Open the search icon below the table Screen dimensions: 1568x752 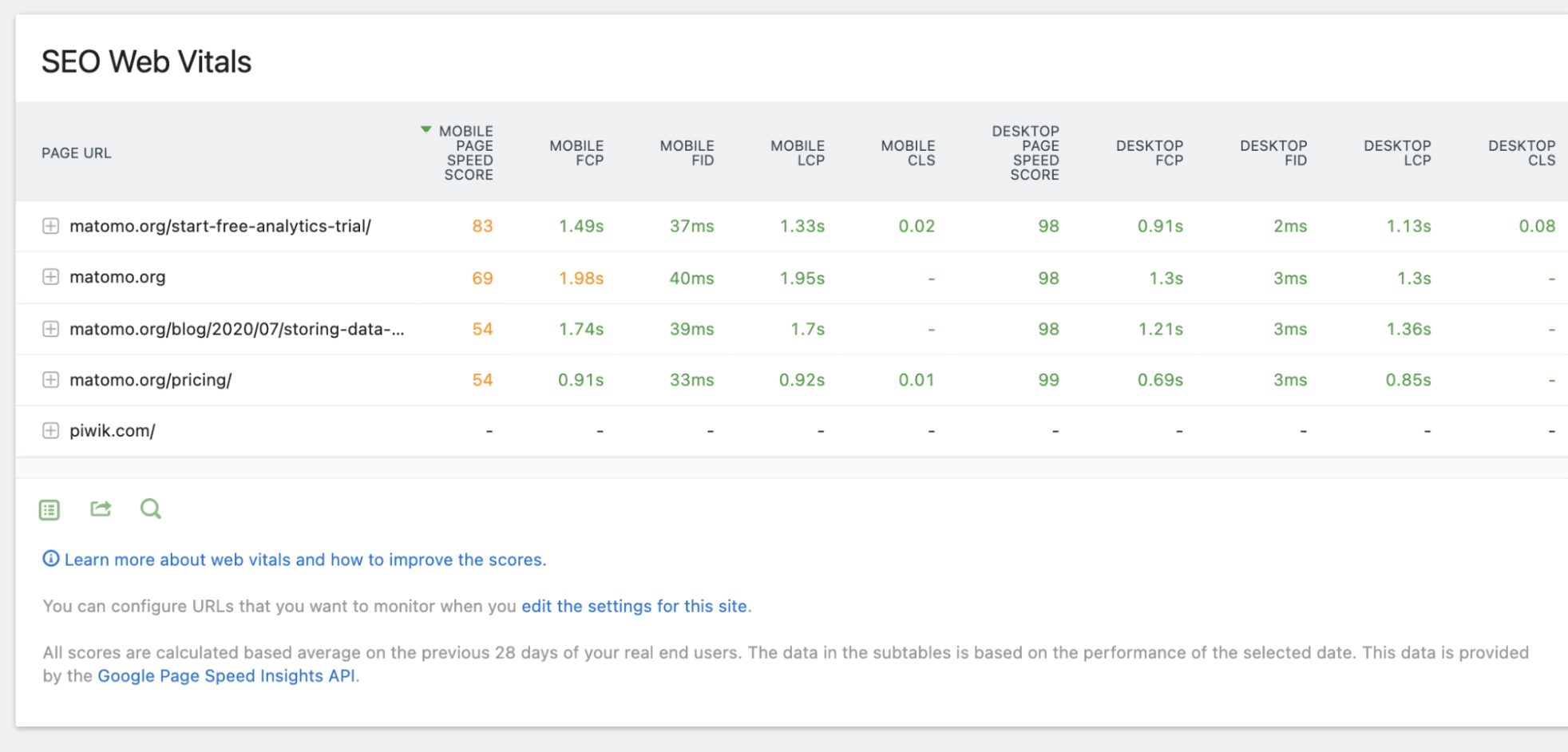tap(150, 509)
